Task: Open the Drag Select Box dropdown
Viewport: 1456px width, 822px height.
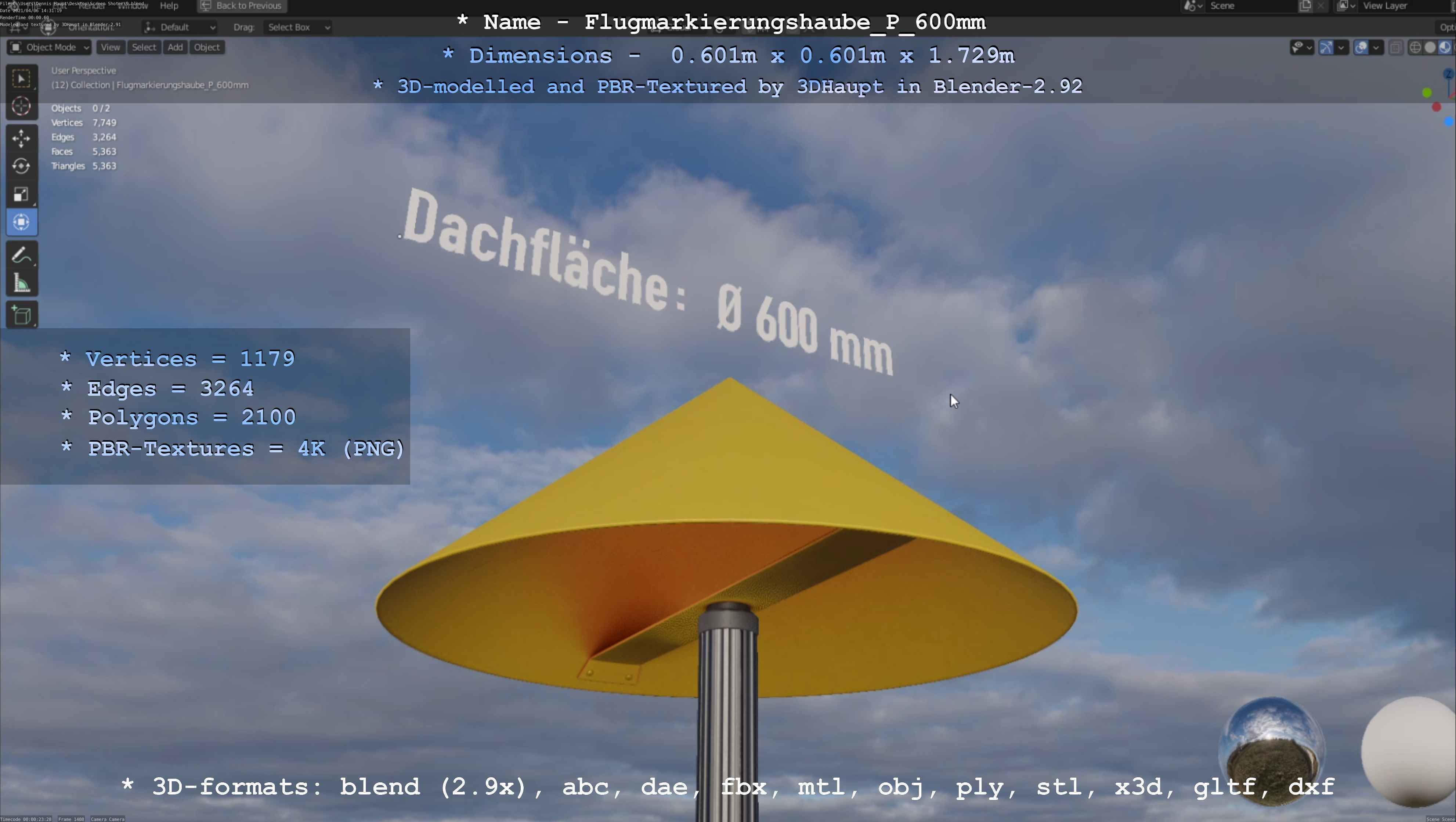Action: (299, 27)
